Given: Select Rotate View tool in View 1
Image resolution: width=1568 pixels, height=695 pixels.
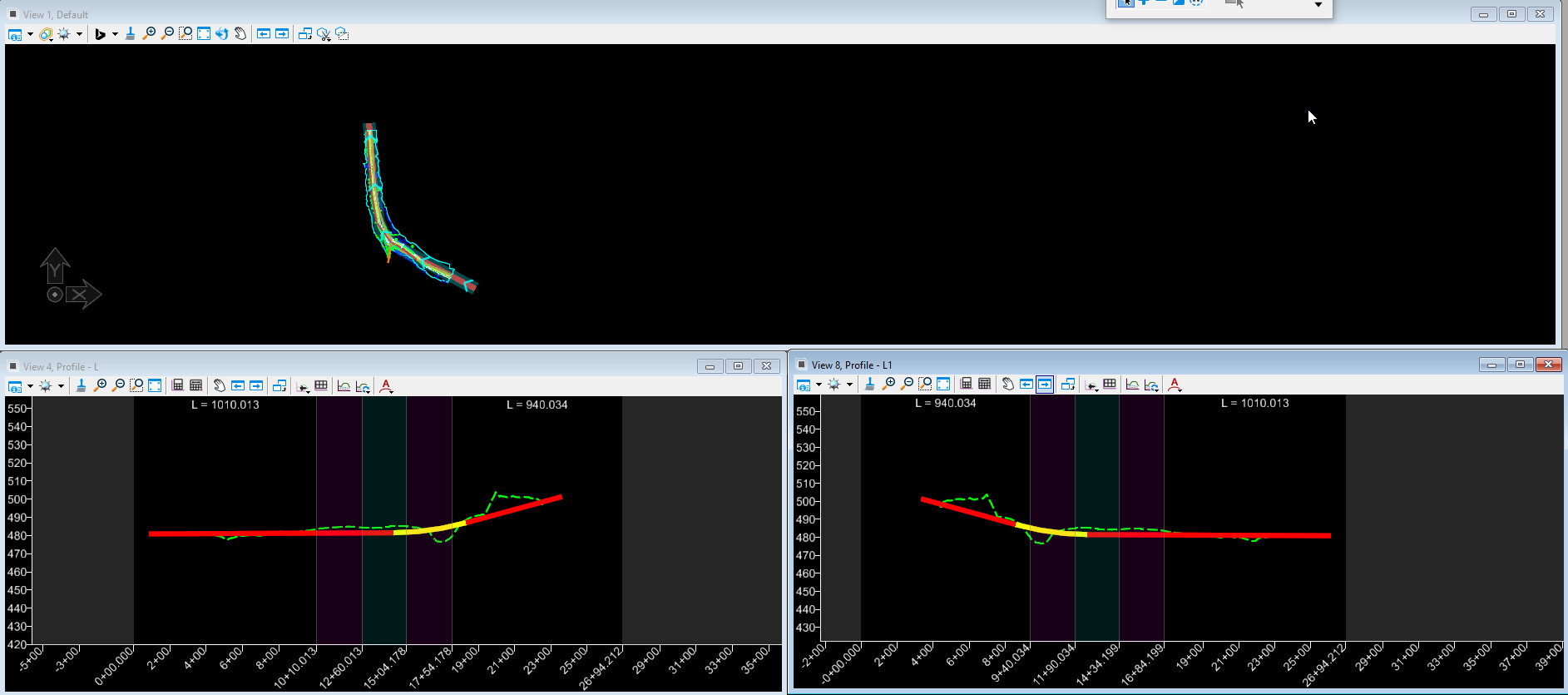Looking at the screenshot, I should [x=222, y=34].
